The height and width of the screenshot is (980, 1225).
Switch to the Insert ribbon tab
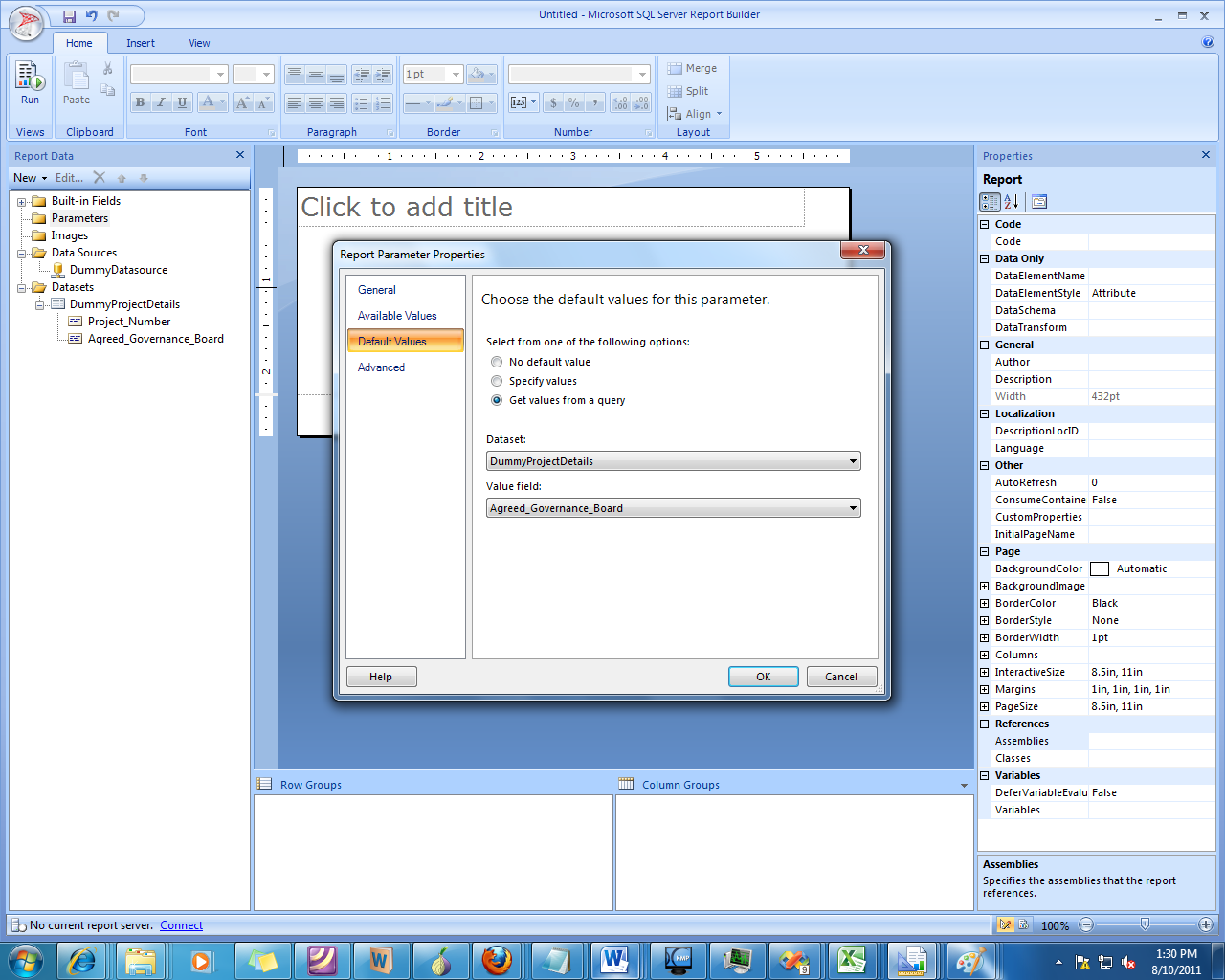(x=141, y=43)
